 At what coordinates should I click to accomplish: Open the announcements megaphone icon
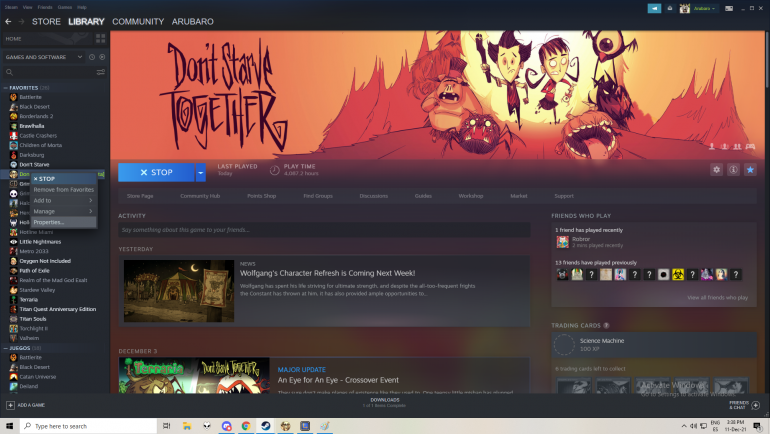[x=654, y=8]
